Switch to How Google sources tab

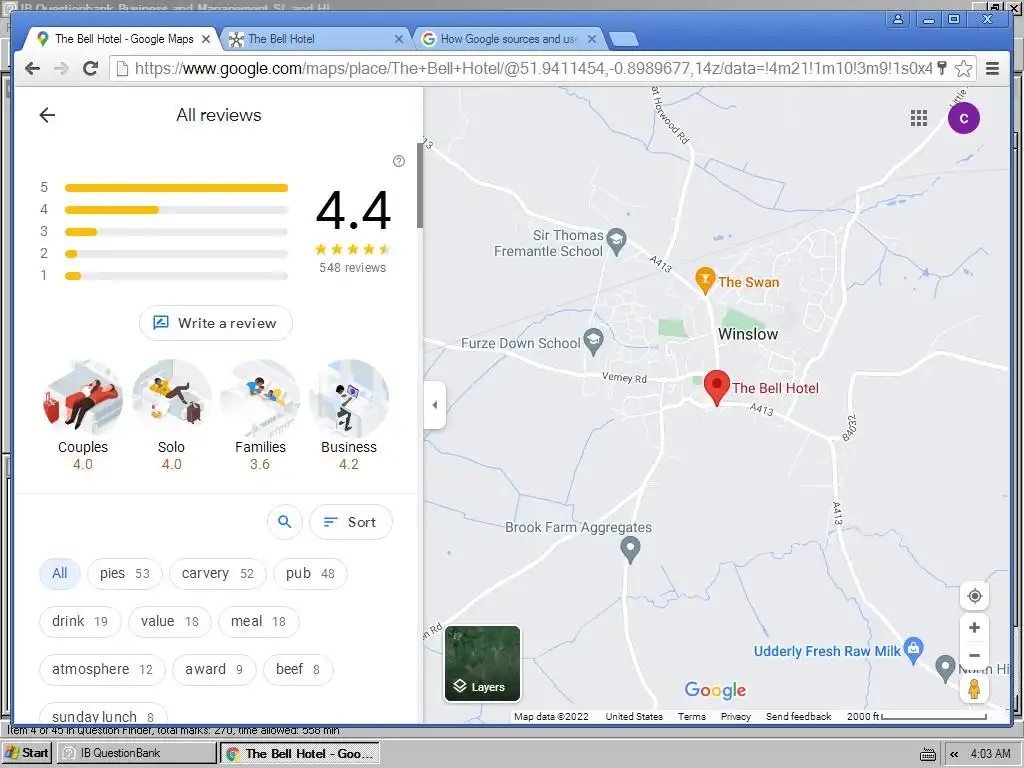(507, 39)
